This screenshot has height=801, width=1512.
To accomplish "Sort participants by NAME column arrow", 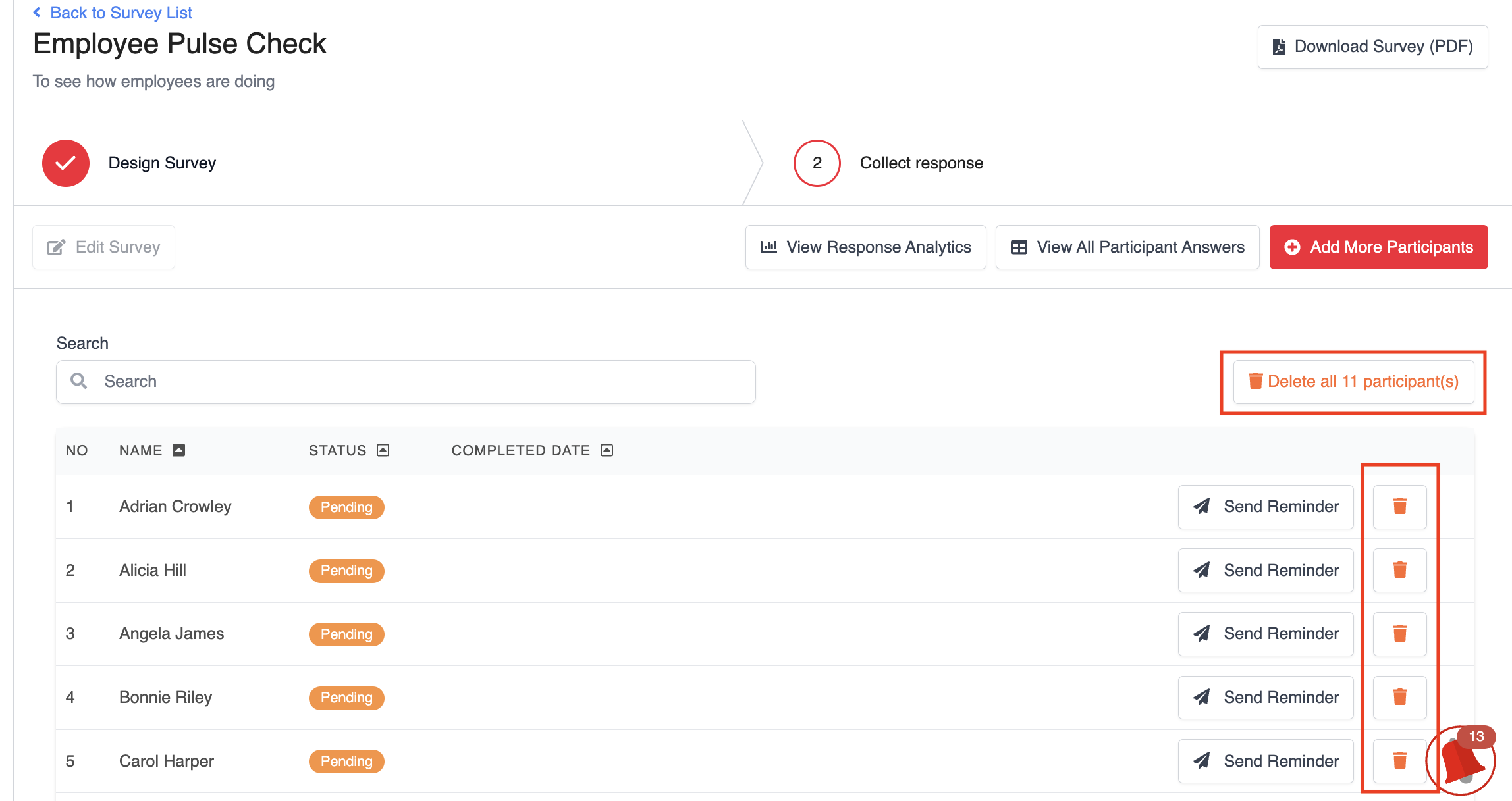I will point(178,450).
